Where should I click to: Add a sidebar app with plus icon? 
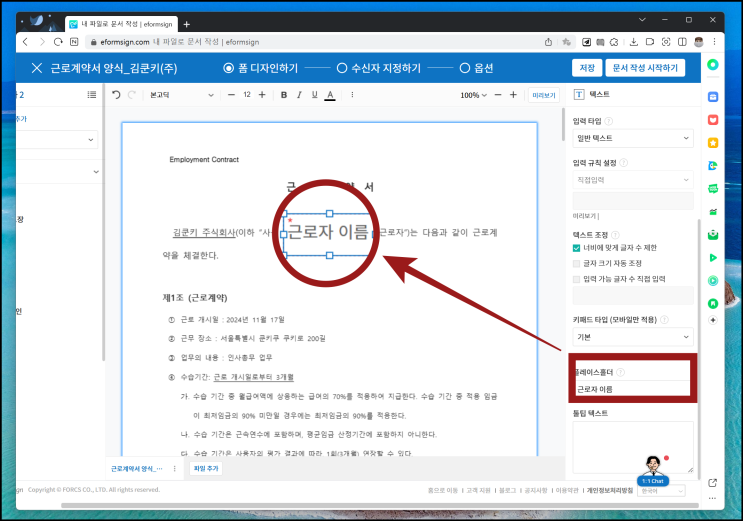click(713, 320)
